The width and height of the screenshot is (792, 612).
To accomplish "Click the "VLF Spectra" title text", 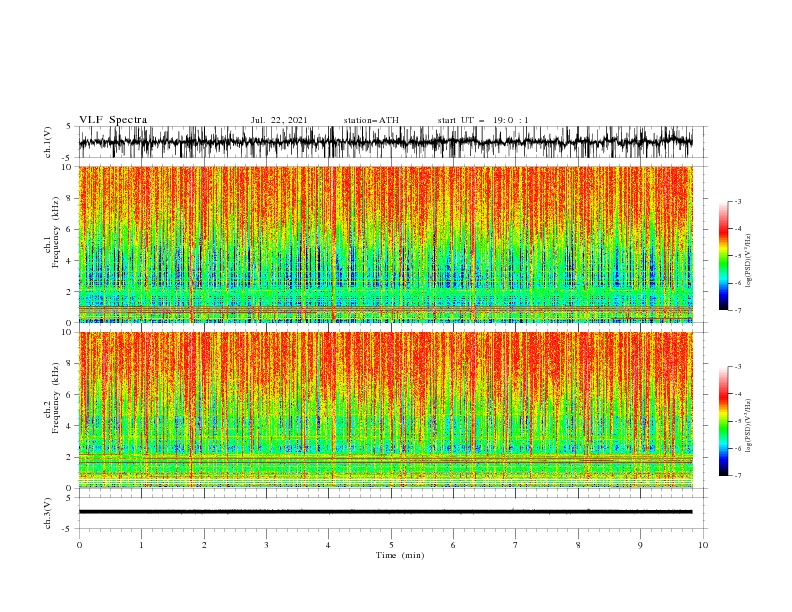I will (113, 120).
